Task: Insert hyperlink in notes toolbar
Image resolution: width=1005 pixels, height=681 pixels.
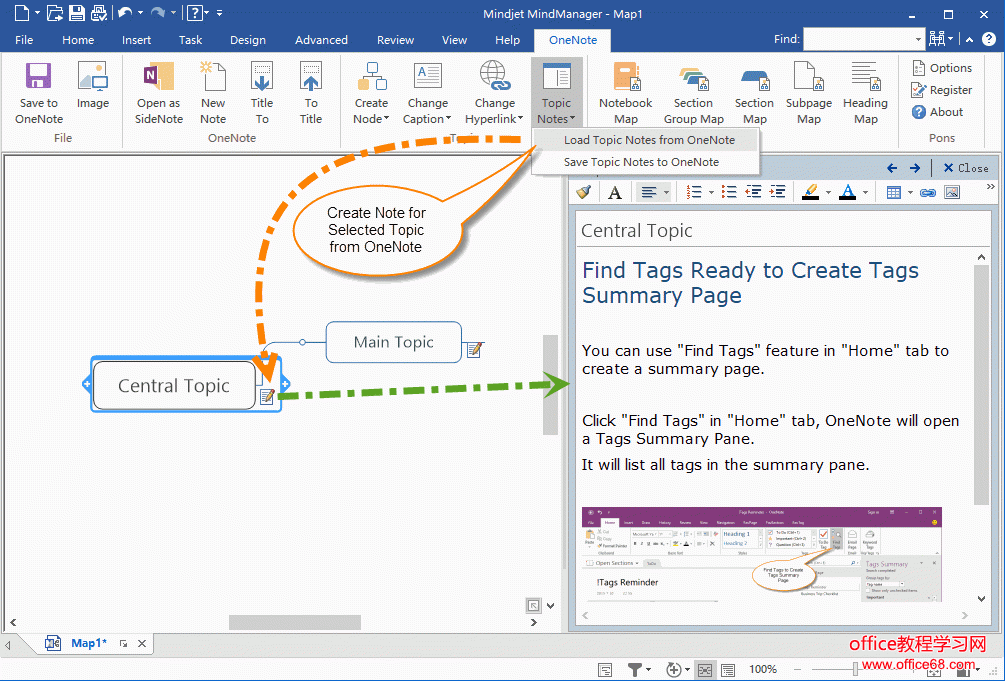Action: tap(927, 192)
